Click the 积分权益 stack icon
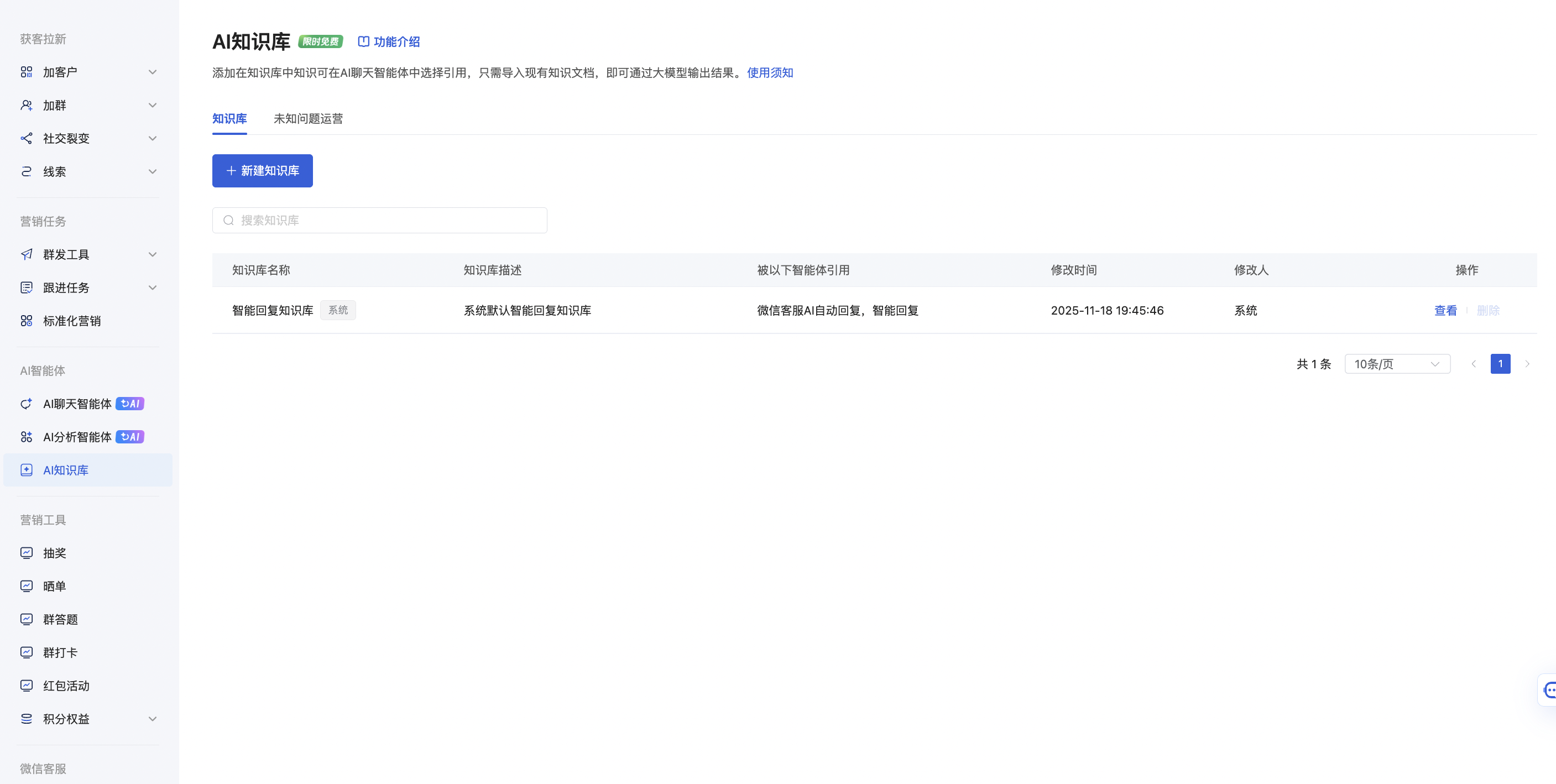Image resolution: width=1556 pixels, height=784 pixels. coord(26,719)
